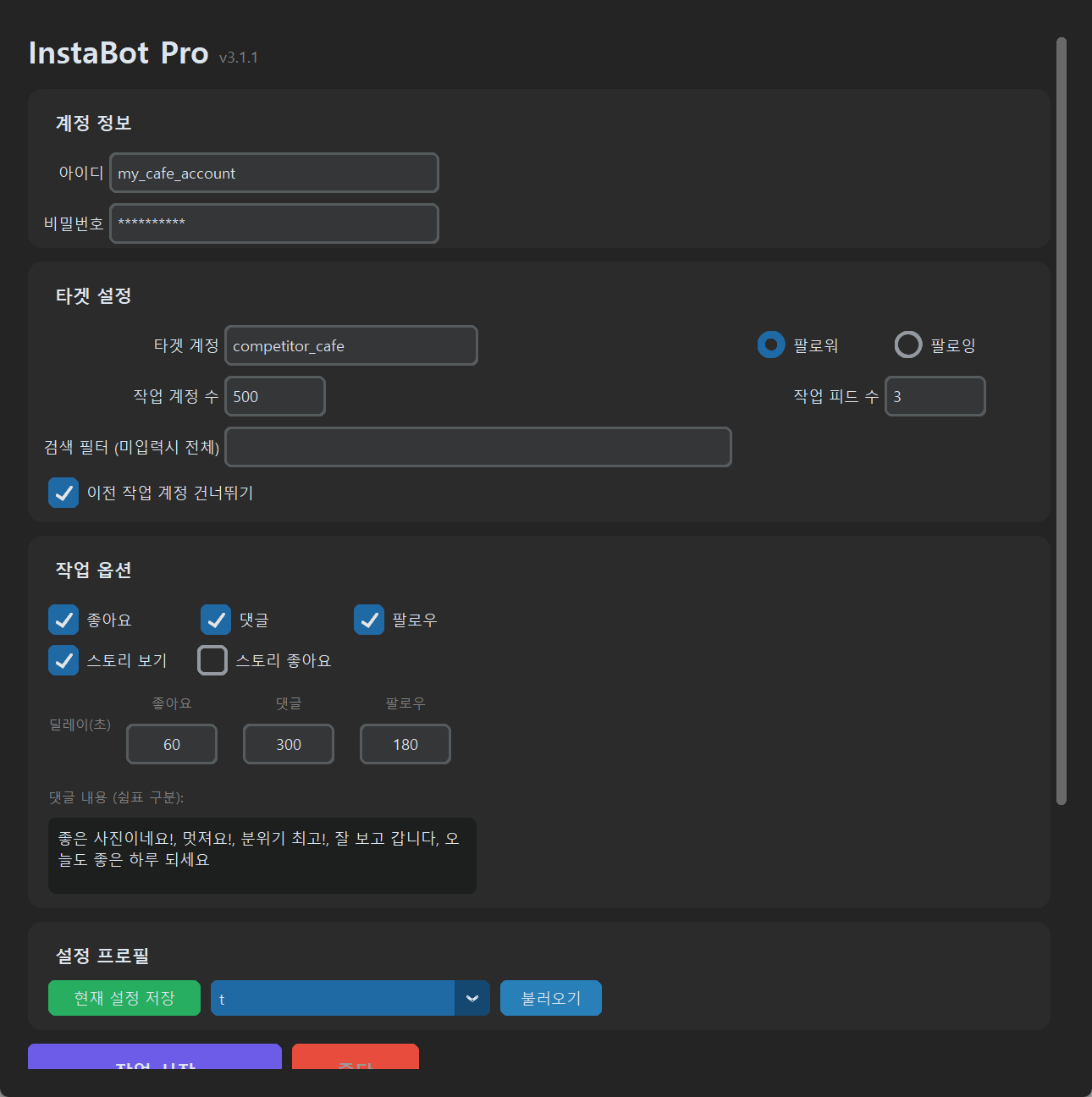
Task: Uncheck 이전 작업 계정 건너뛰기 checkbox
Action: point(63,493)
